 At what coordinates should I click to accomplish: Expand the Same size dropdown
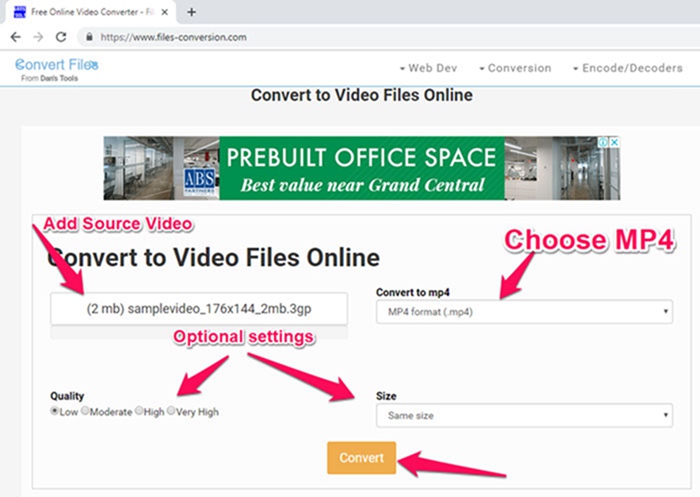(x=523, y=415)
